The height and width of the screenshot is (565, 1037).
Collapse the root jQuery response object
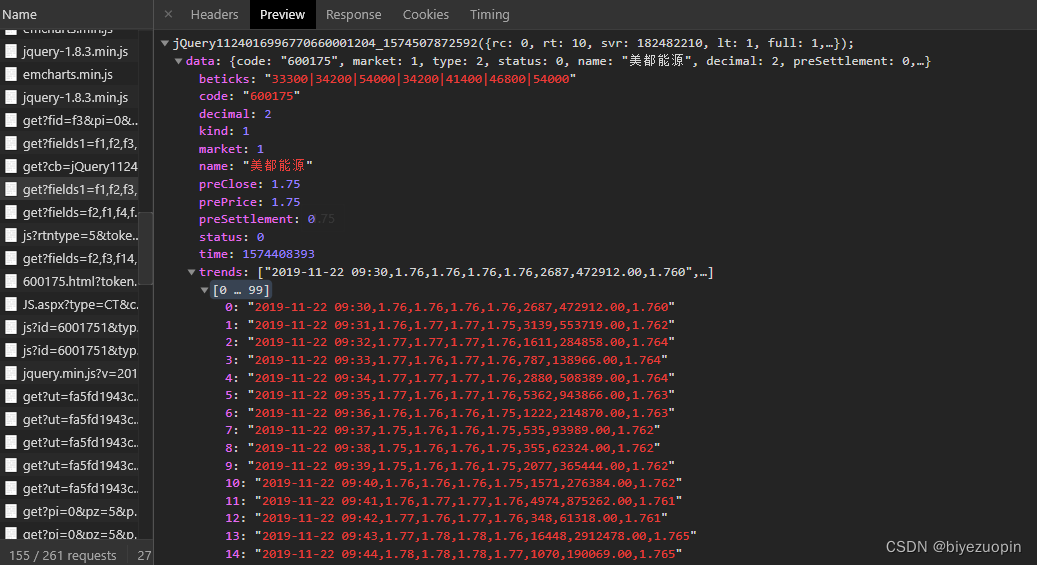click(165, 44)
